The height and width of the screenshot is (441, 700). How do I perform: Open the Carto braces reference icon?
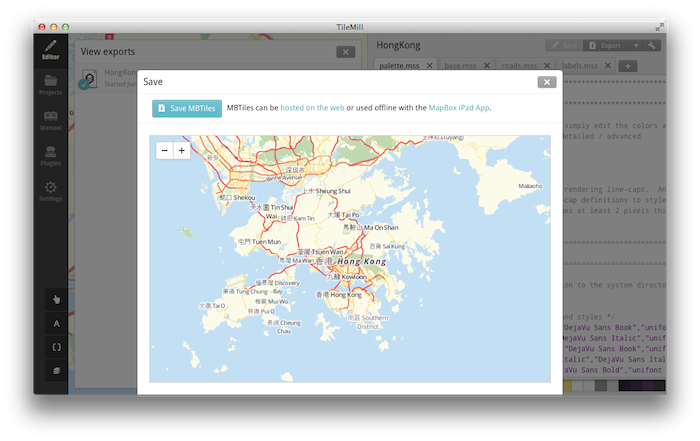click(x=56, y=347)
